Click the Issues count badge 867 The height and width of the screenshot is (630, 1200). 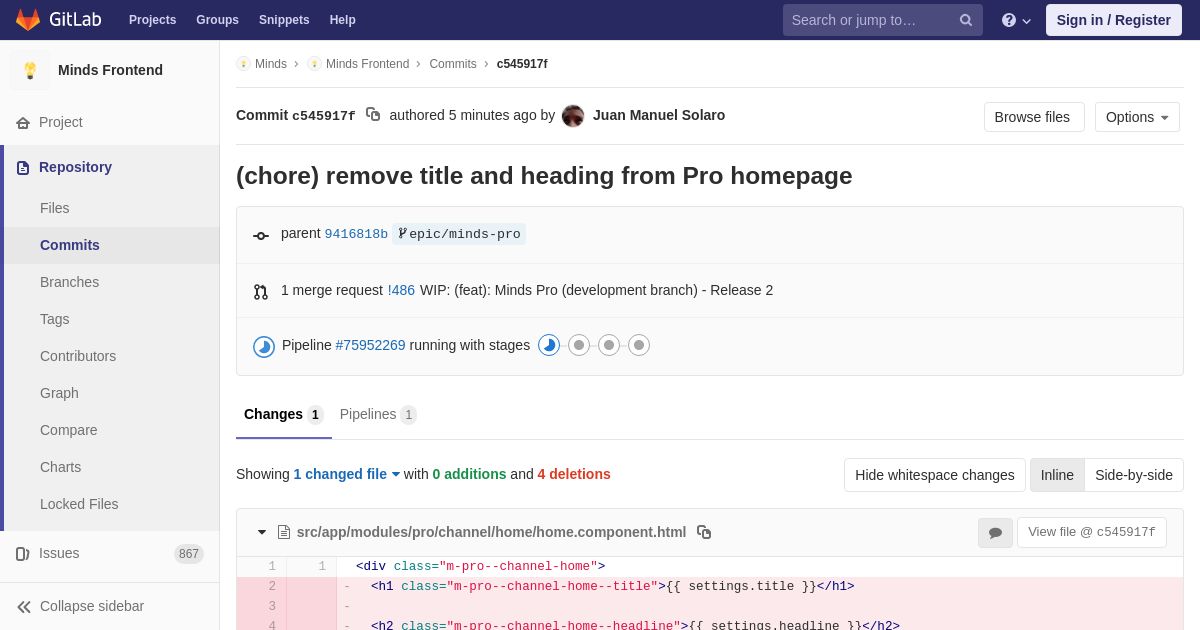pyautogui.click(x=189, y=554)
